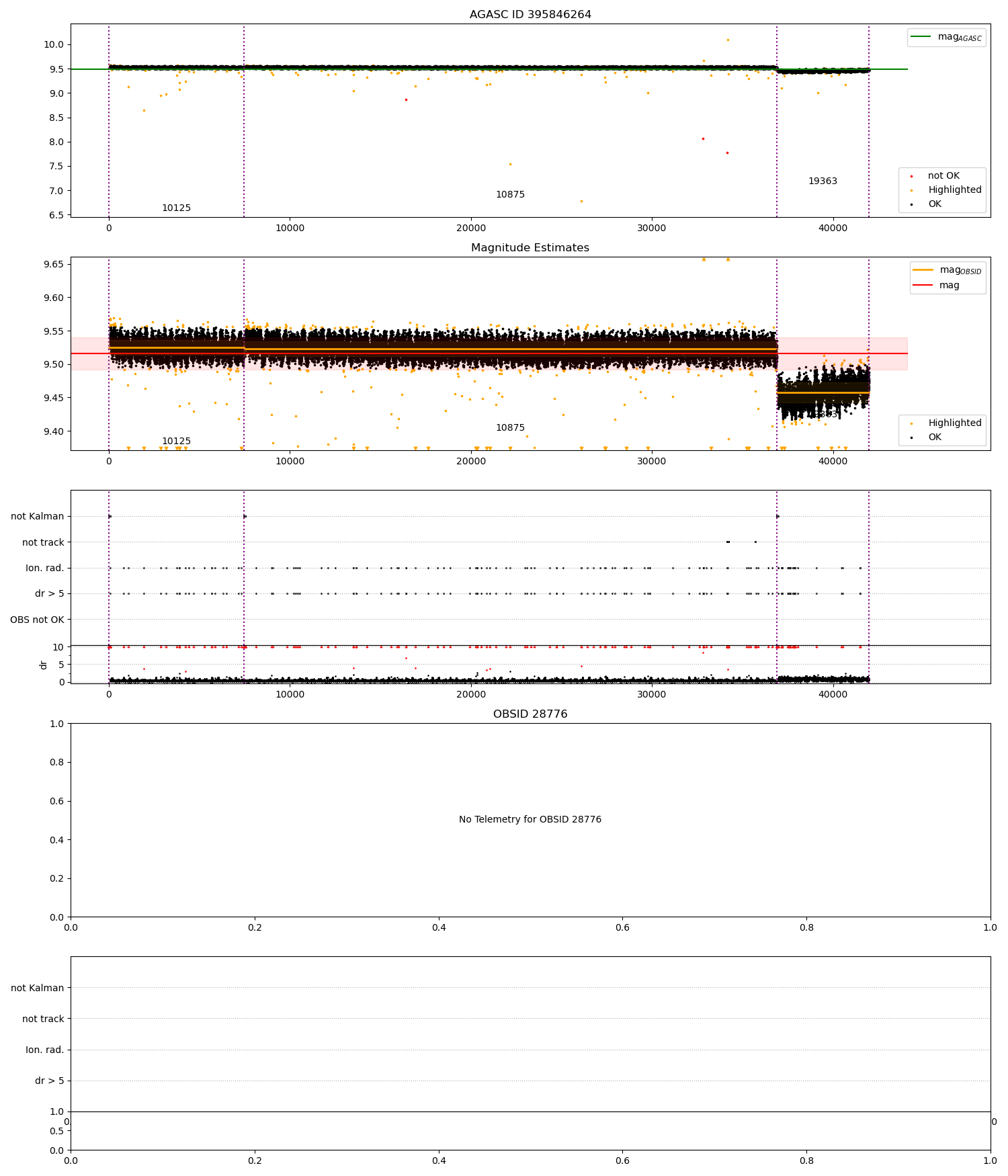
Task: Click the '19363' annotation in the top plot
Action: pyautogui.click(x=823, y=181)
